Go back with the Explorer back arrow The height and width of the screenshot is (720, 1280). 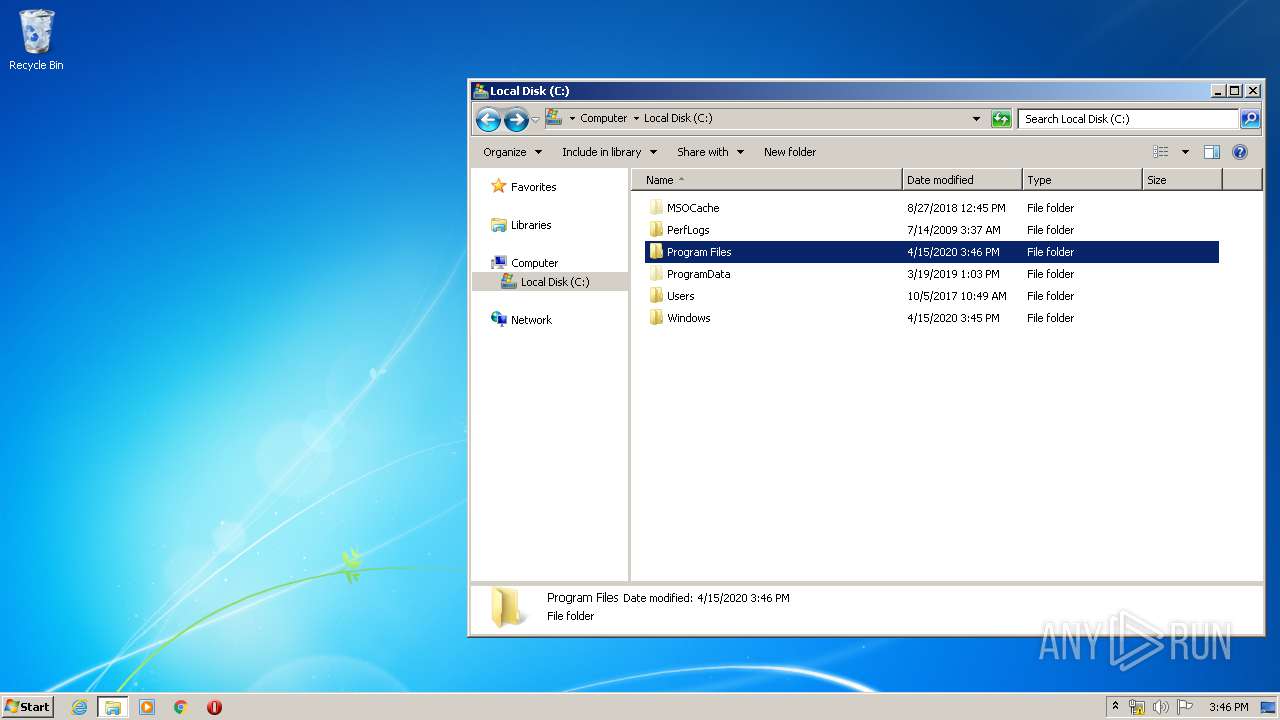click(488, 120)
